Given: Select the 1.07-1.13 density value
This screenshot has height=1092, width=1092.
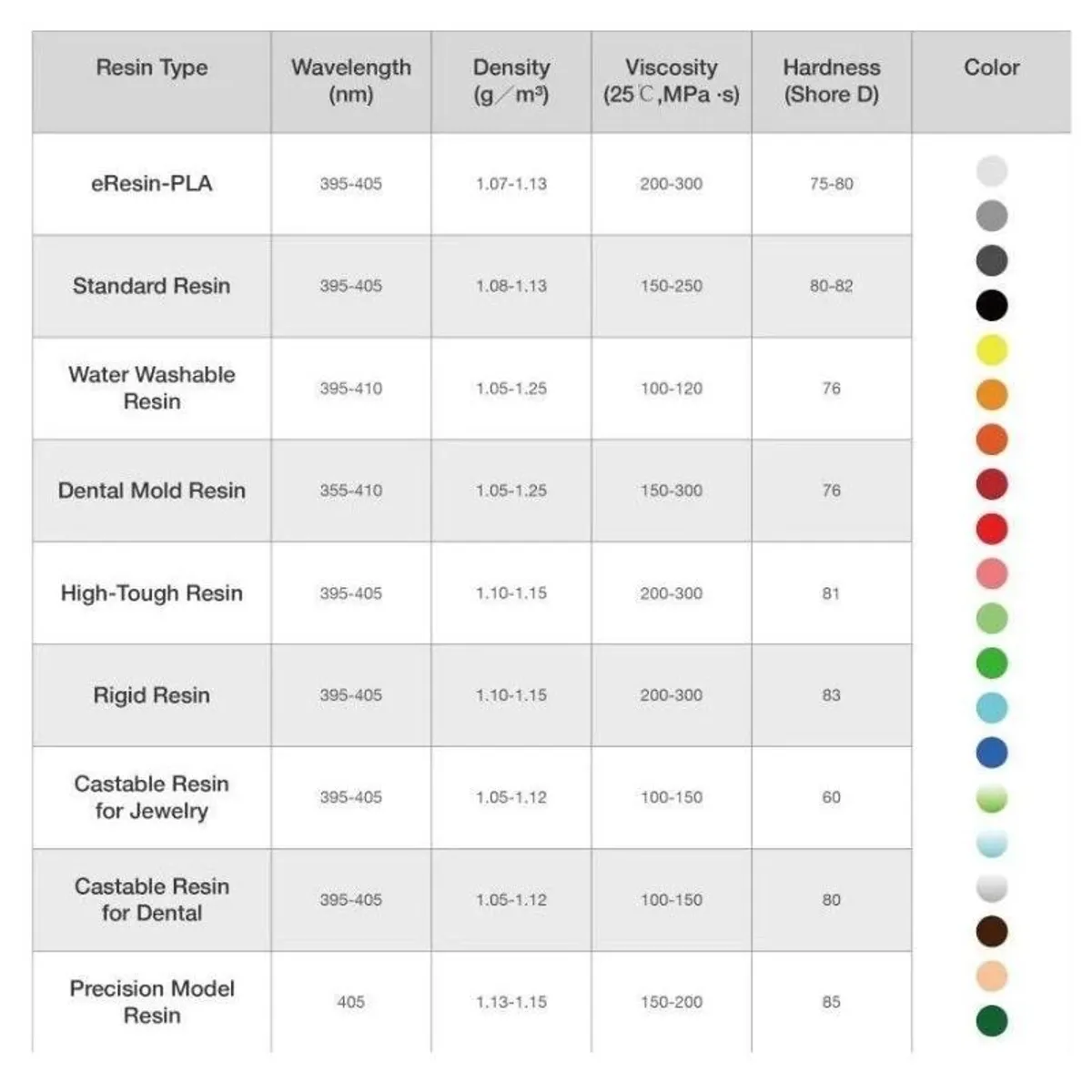Looking at the screenshot, I should [511, 184].
